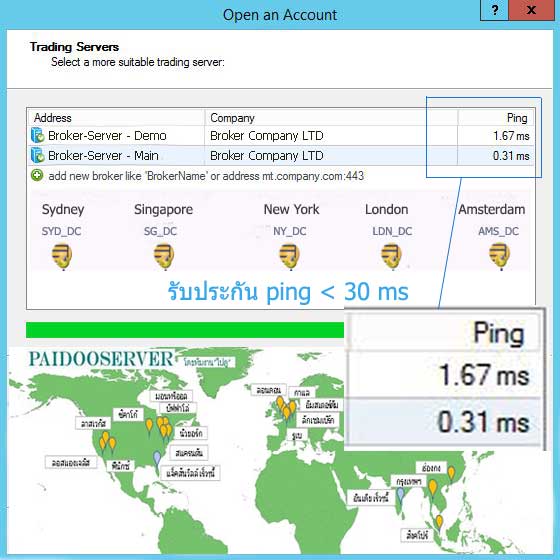This screenshot has width=560, height=560.
Task: Sort servers by the Company column header
Action: tap(331, 118)
